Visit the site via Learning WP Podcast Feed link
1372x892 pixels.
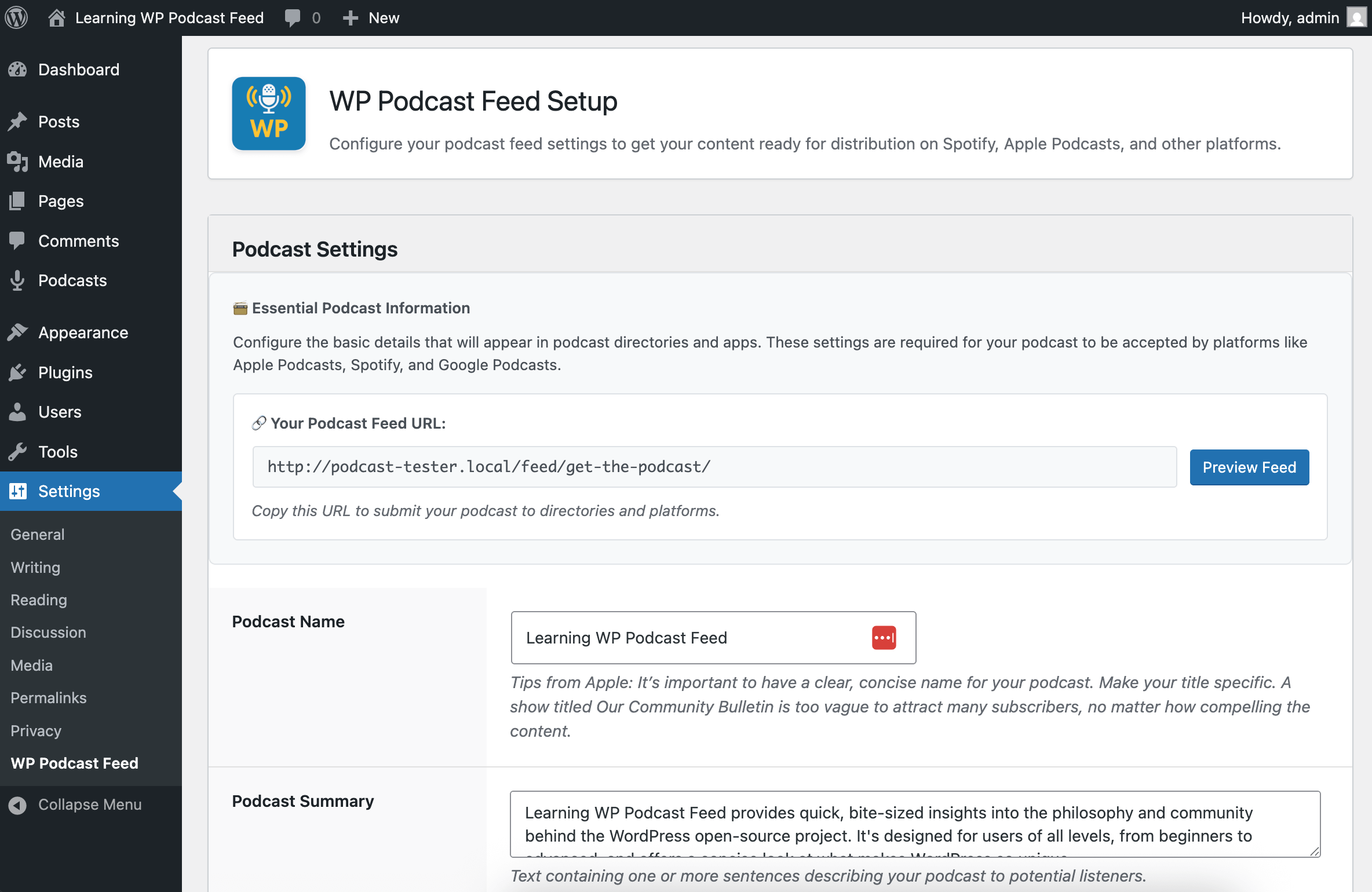[x=168, y=17]
